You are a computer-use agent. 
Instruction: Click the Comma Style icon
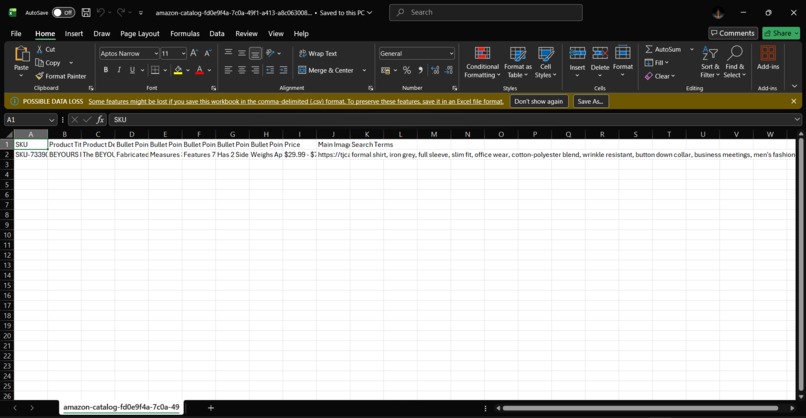[x=420, y=70]
